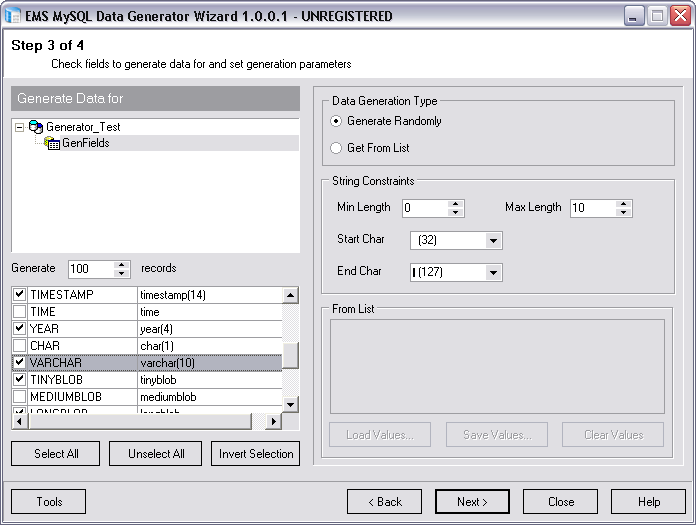Decrease Max Length with down arrow
The image size is (696, 525).
624,212
